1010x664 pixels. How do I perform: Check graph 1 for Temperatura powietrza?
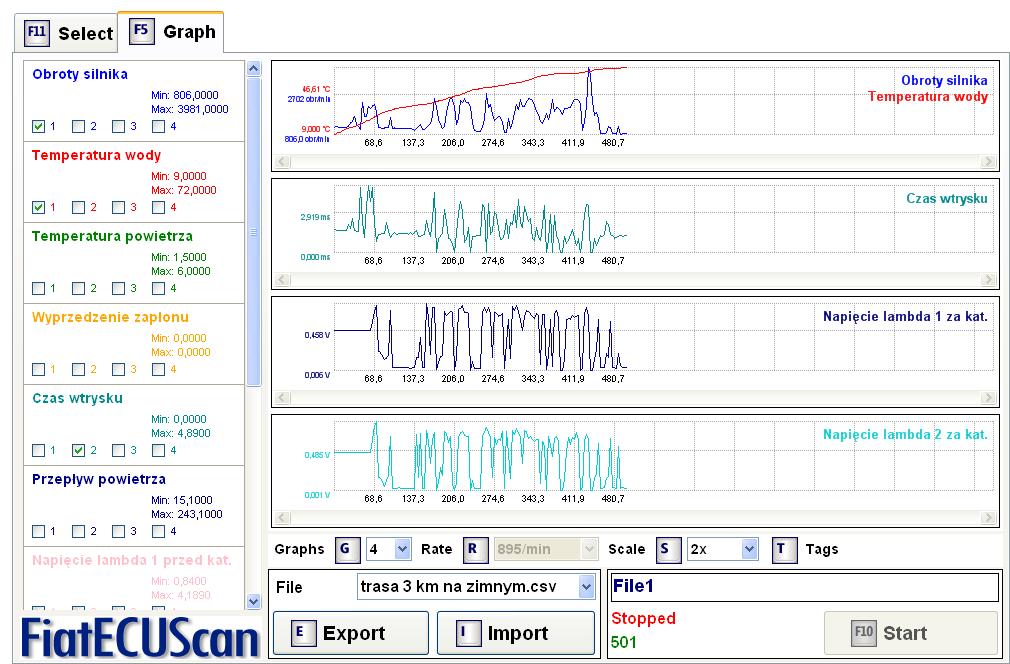39,289
